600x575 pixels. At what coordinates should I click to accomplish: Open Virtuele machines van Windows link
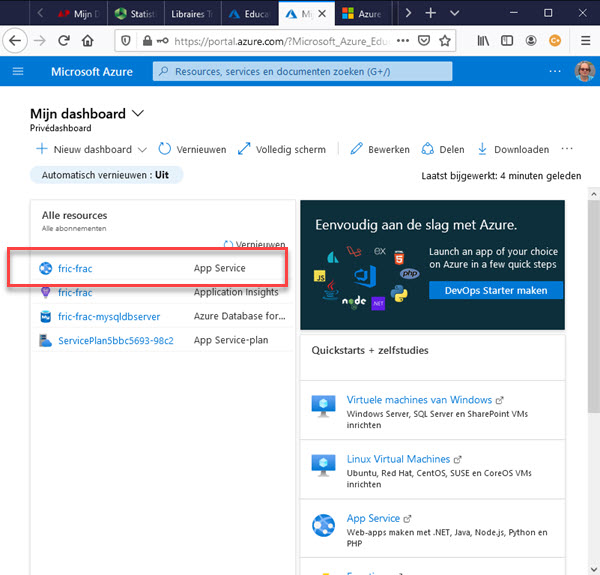coord(419,400)
